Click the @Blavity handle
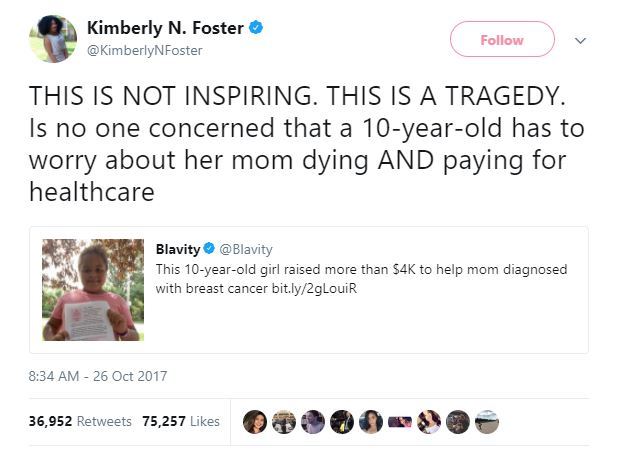The height and width of the screenshot is (458, 619). [246, 248]
